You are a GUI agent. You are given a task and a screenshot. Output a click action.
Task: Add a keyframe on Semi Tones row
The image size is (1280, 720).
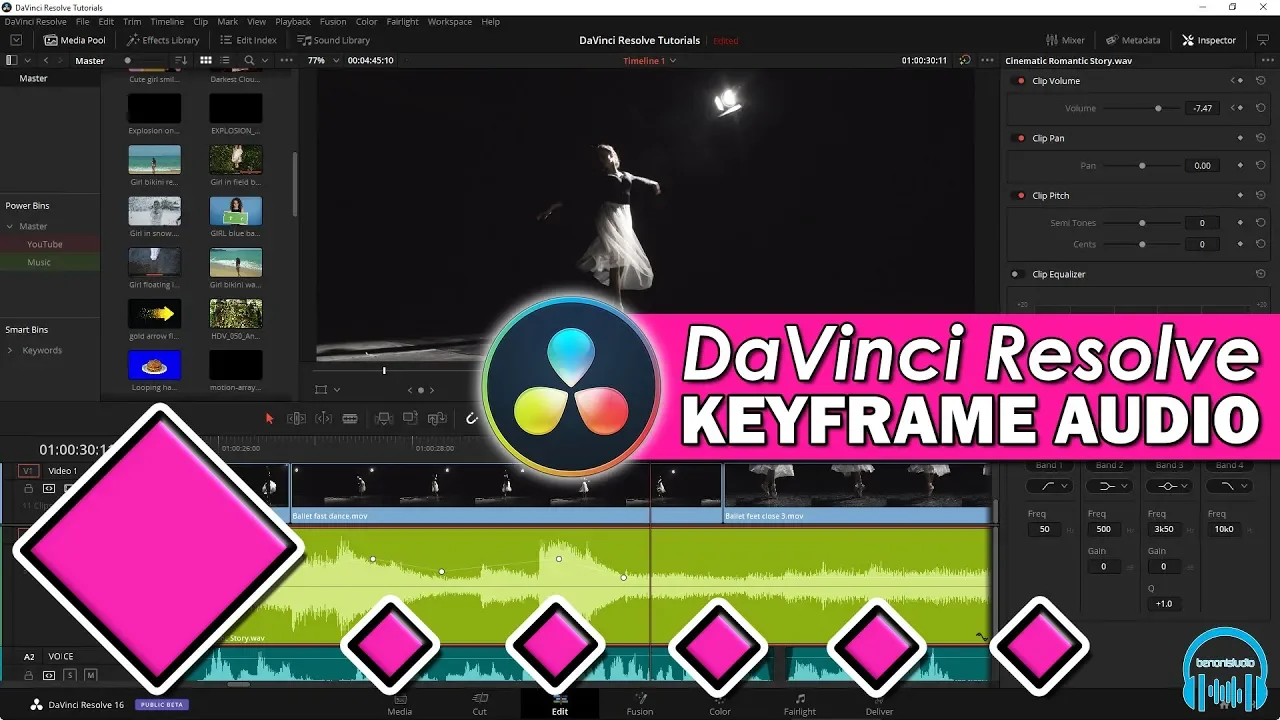(x=1240, y=223)
